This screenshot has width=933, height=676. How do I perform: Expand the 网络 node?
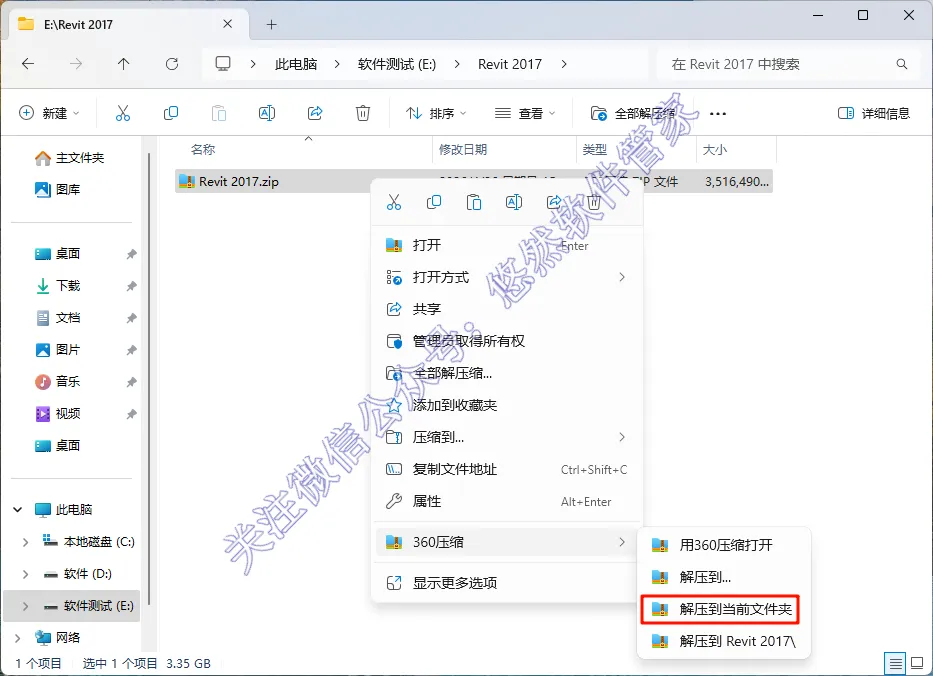18,638
